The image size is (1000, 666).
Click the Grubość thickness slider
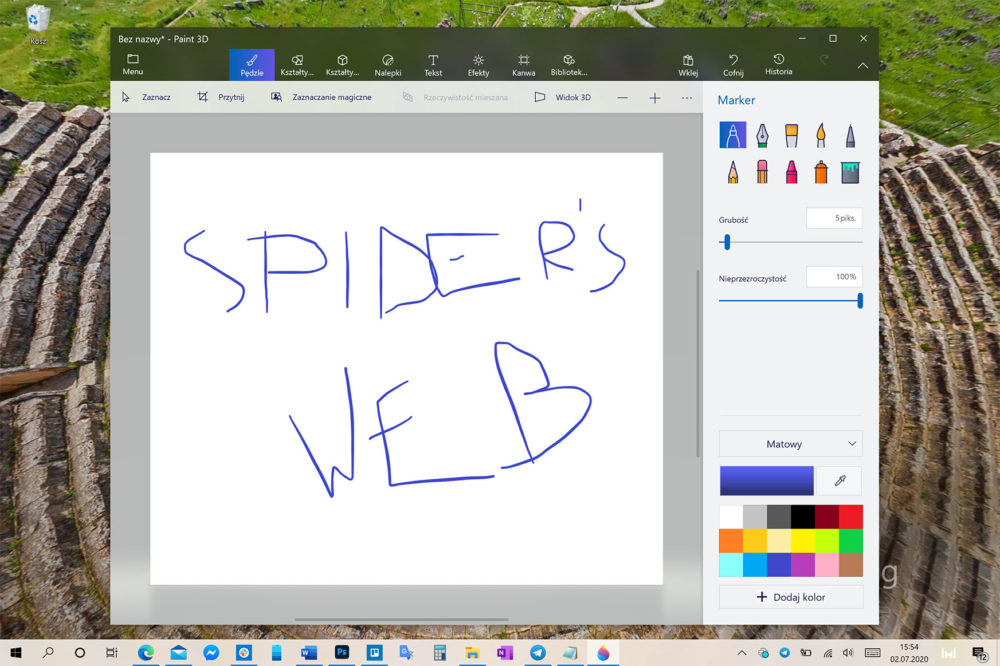[790, 242]
